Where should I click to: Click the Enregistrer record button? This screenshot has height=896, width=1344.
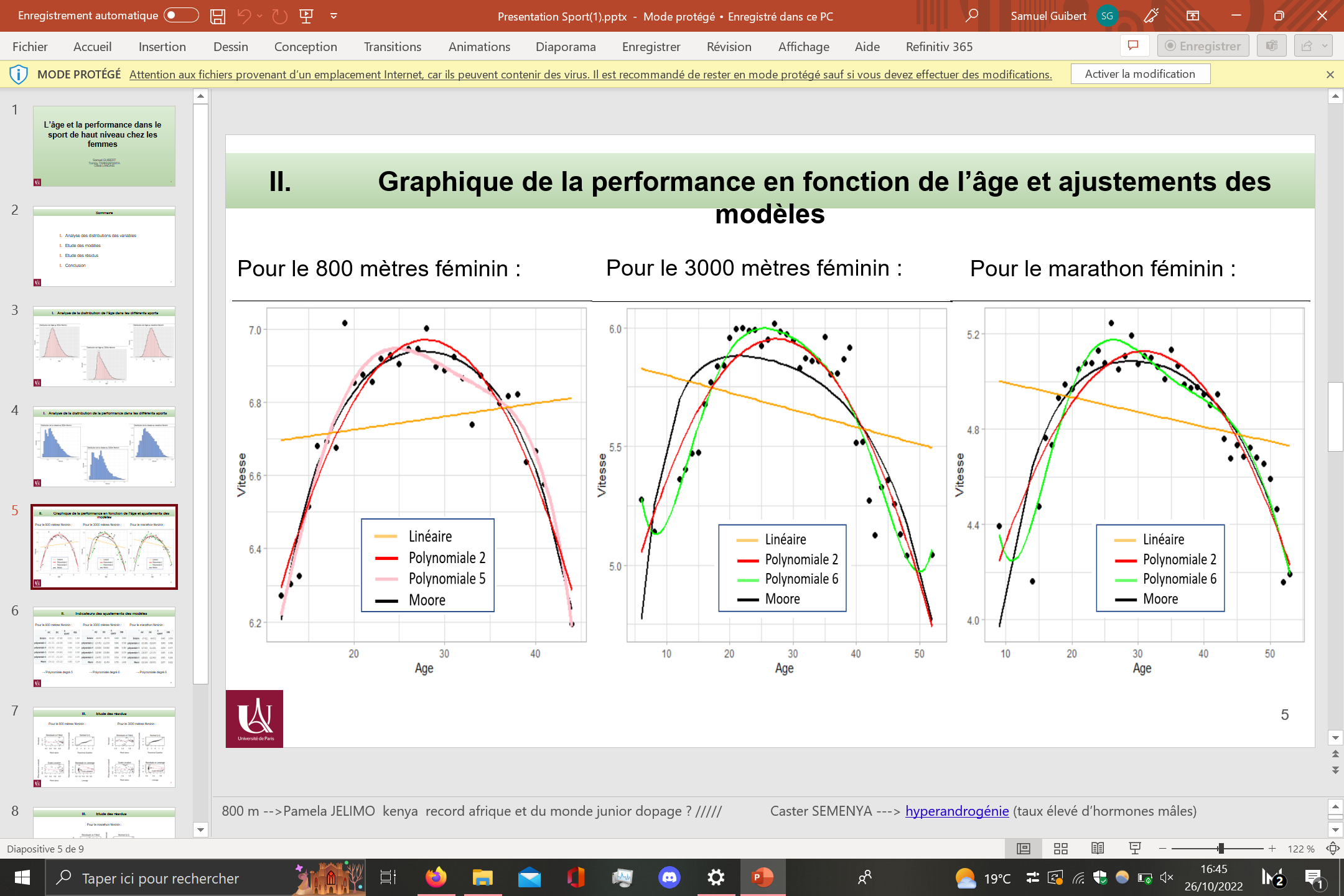click(1203, 46)
